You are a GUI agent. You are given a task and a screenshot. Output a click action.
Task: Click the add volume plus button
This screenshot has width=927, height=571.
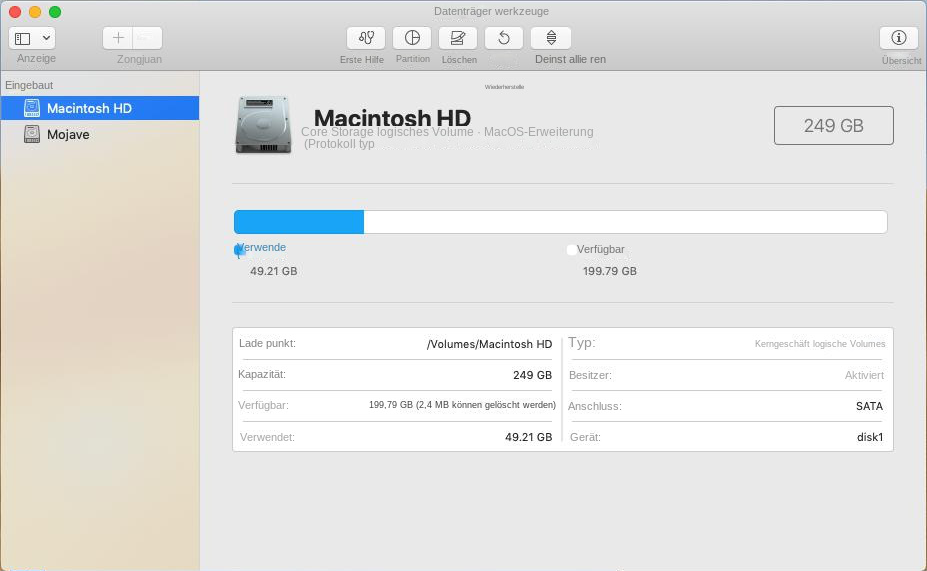(118, 38)
